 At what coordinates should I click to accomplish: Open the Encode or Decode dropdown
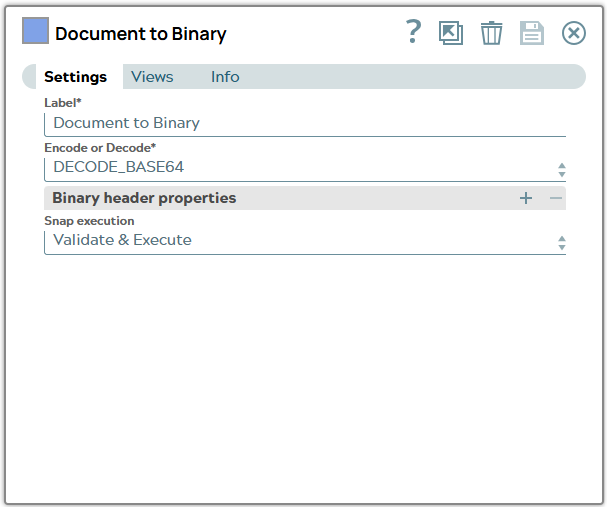305,169
